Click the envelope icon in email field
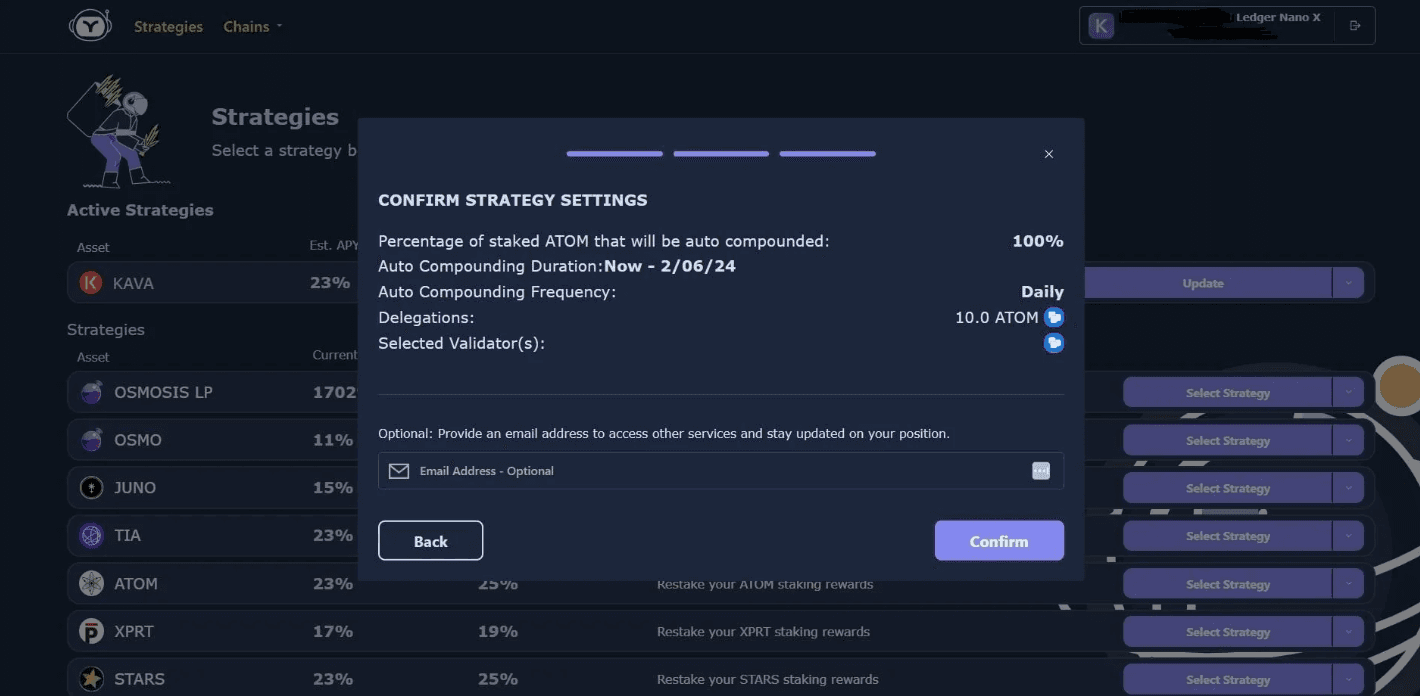 pos(399,471)
